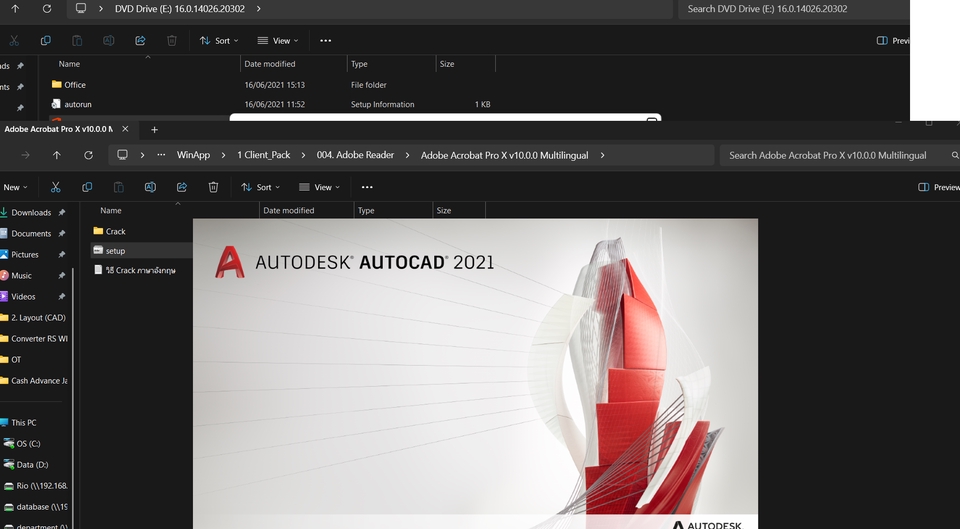Toggle Preview pane in DVD Drive window
The height and width of the screenshot is (529, 960).
pos(893,40)
